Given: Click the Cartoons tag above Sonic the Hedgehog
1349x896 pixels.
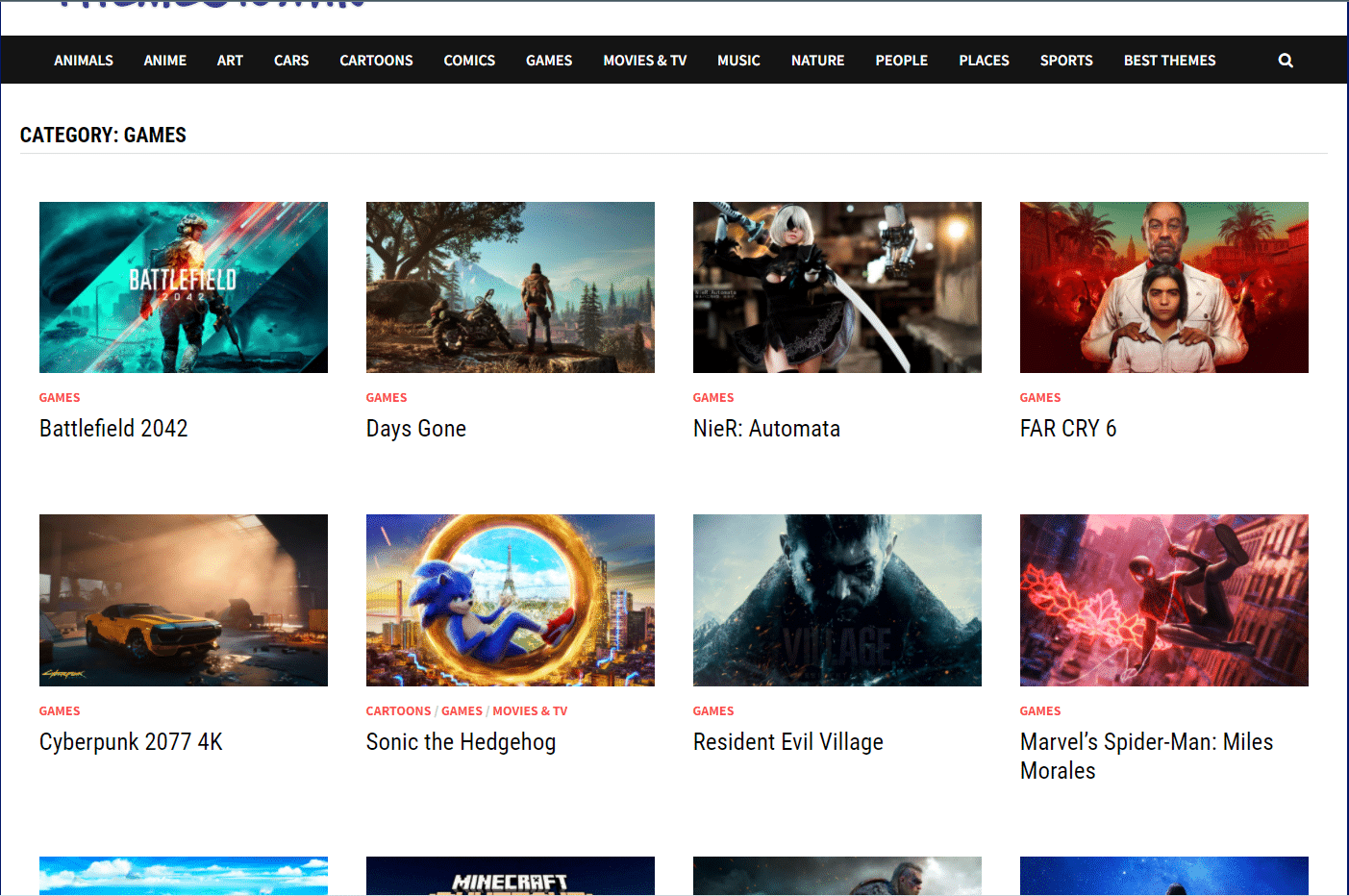Looking at the screenshot, I should pyautogui.click(x=398, y=711).
